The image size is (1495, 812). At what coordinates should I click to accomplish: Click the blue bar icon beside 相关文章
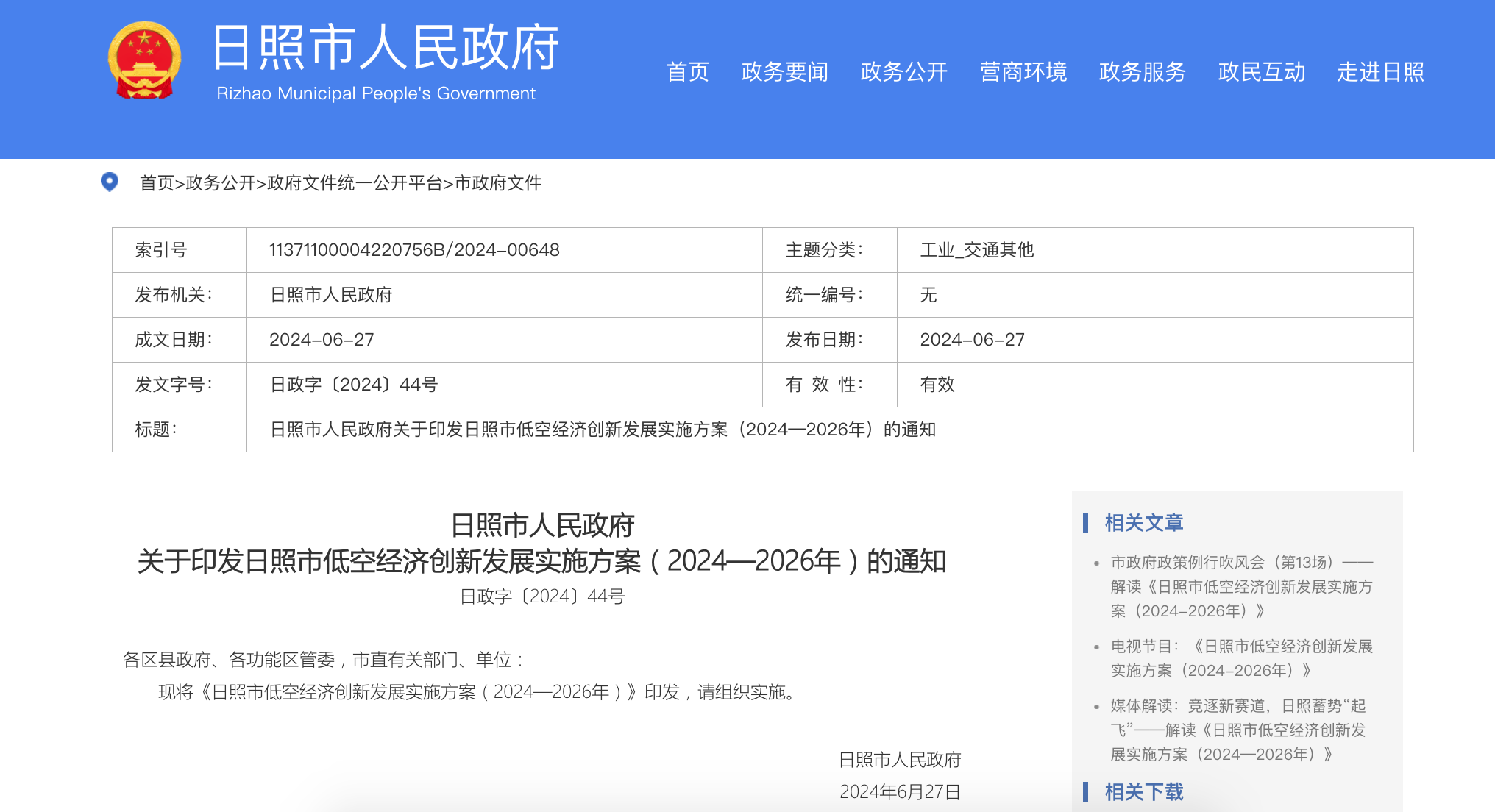(1084, 524)
